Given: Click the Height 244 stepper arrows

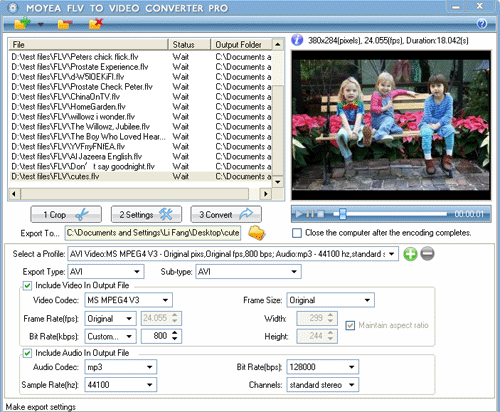Looking at the screenshot, I should click(x=330, y=336).
